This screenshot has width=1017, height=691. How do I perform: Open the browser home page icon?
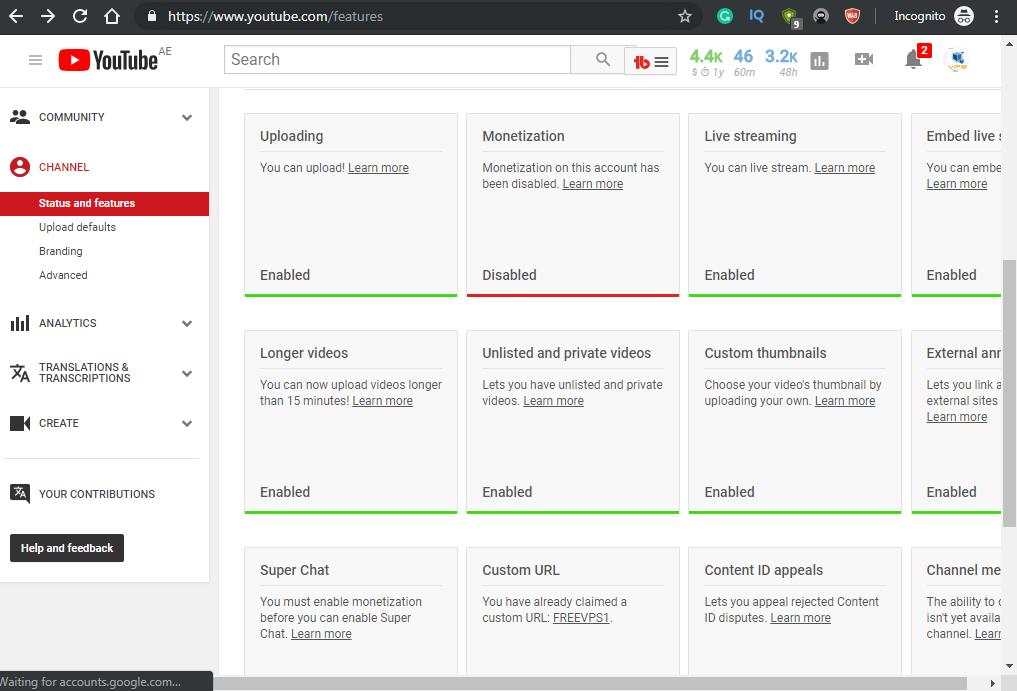112,16
